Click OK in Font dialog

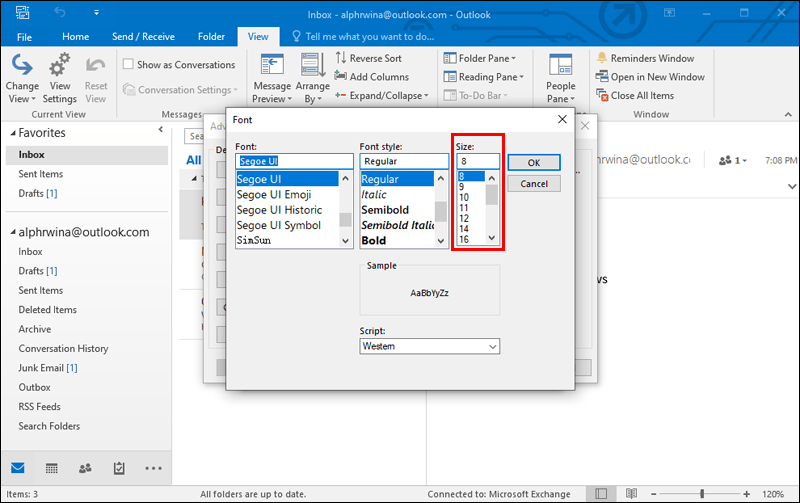click(534, 162)
